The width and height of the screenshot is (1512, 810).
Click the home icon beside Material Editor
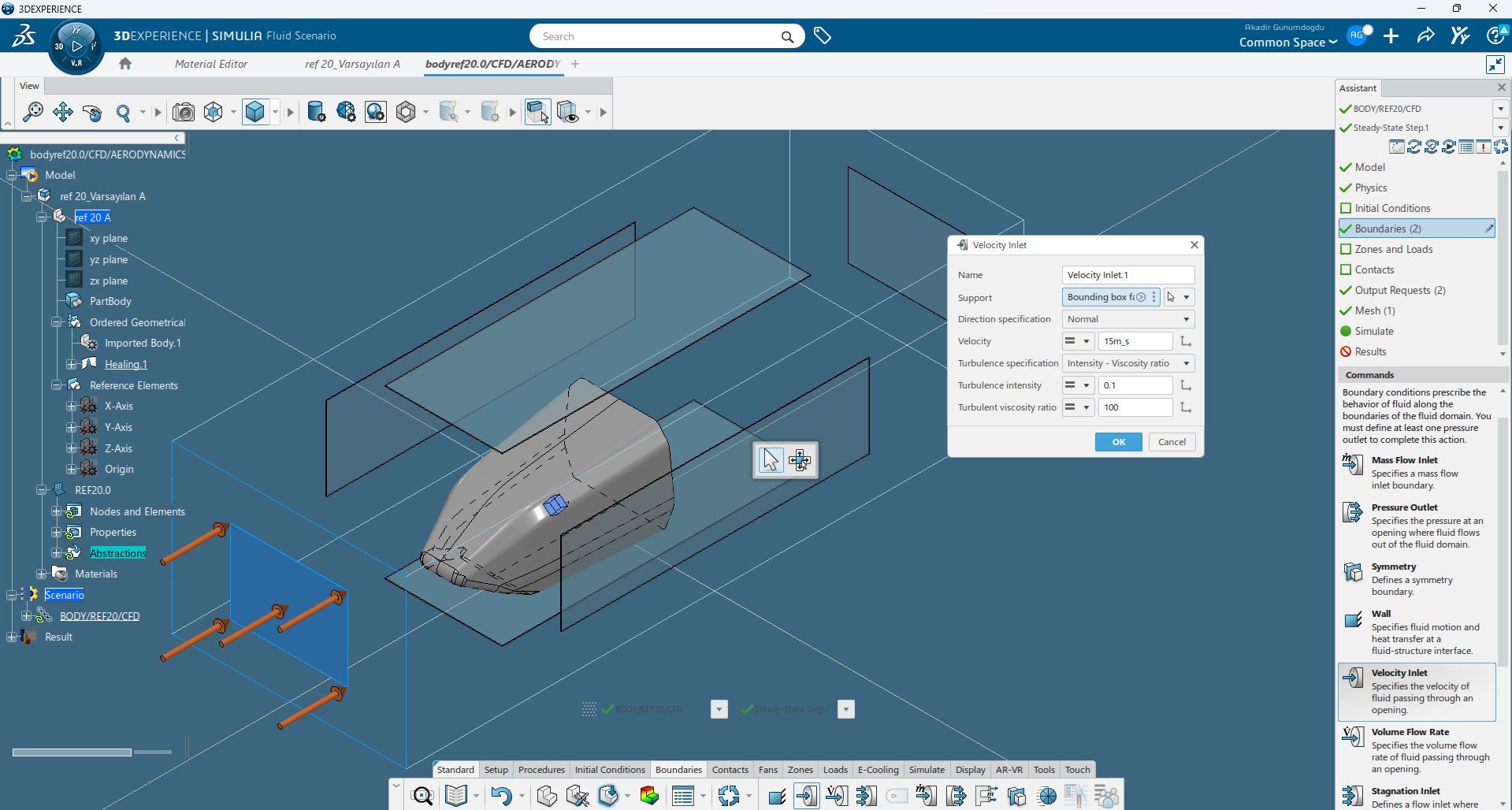125,64
